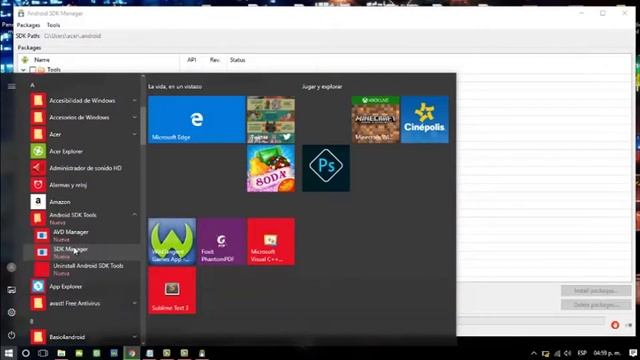The height and width of the screenshot is (360, 640).
Task: Open the Action Center notification icon
Action: [633, 353]
